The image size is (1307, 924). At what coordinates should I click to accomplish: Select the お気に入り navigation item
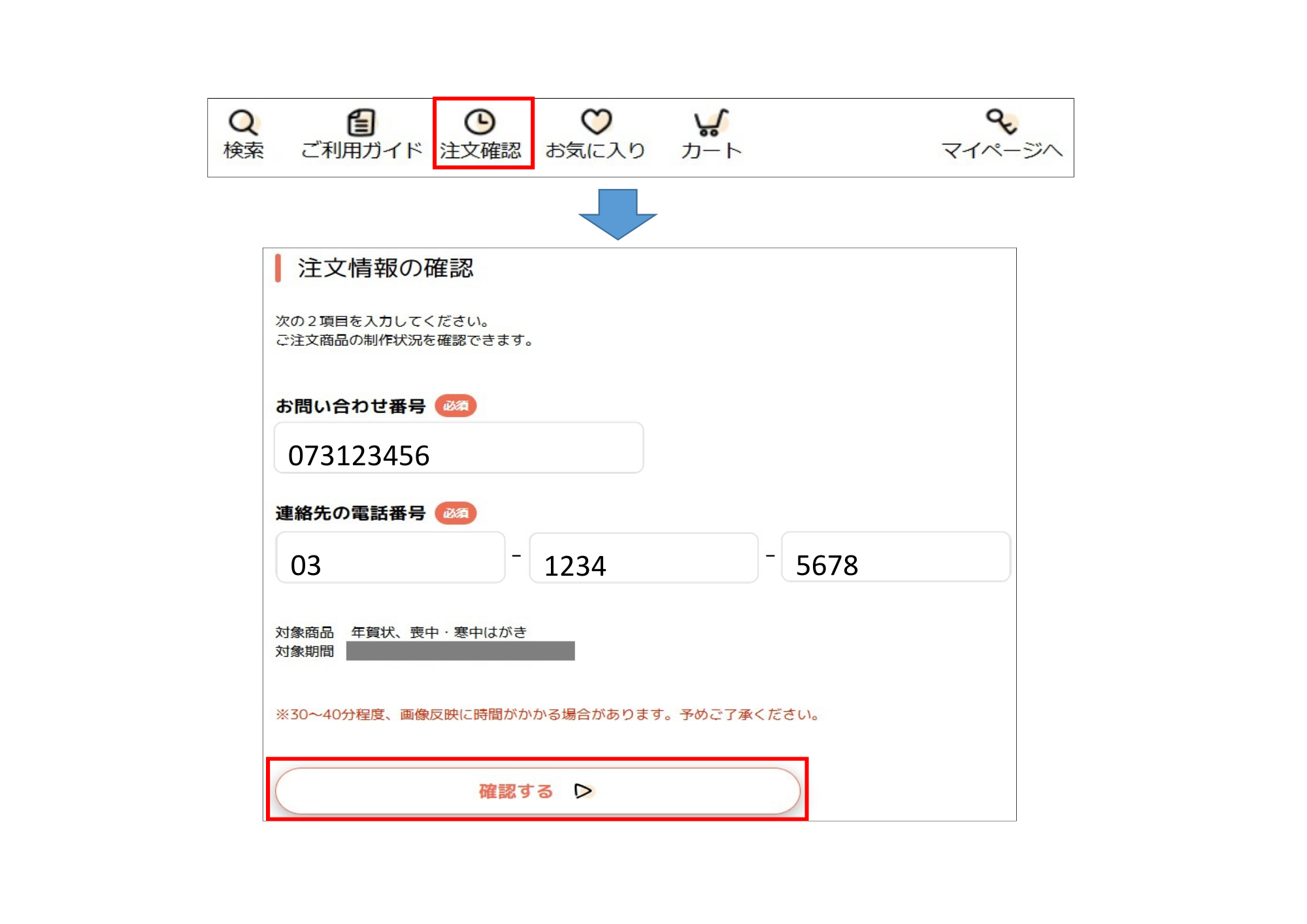tap(595, 150)
